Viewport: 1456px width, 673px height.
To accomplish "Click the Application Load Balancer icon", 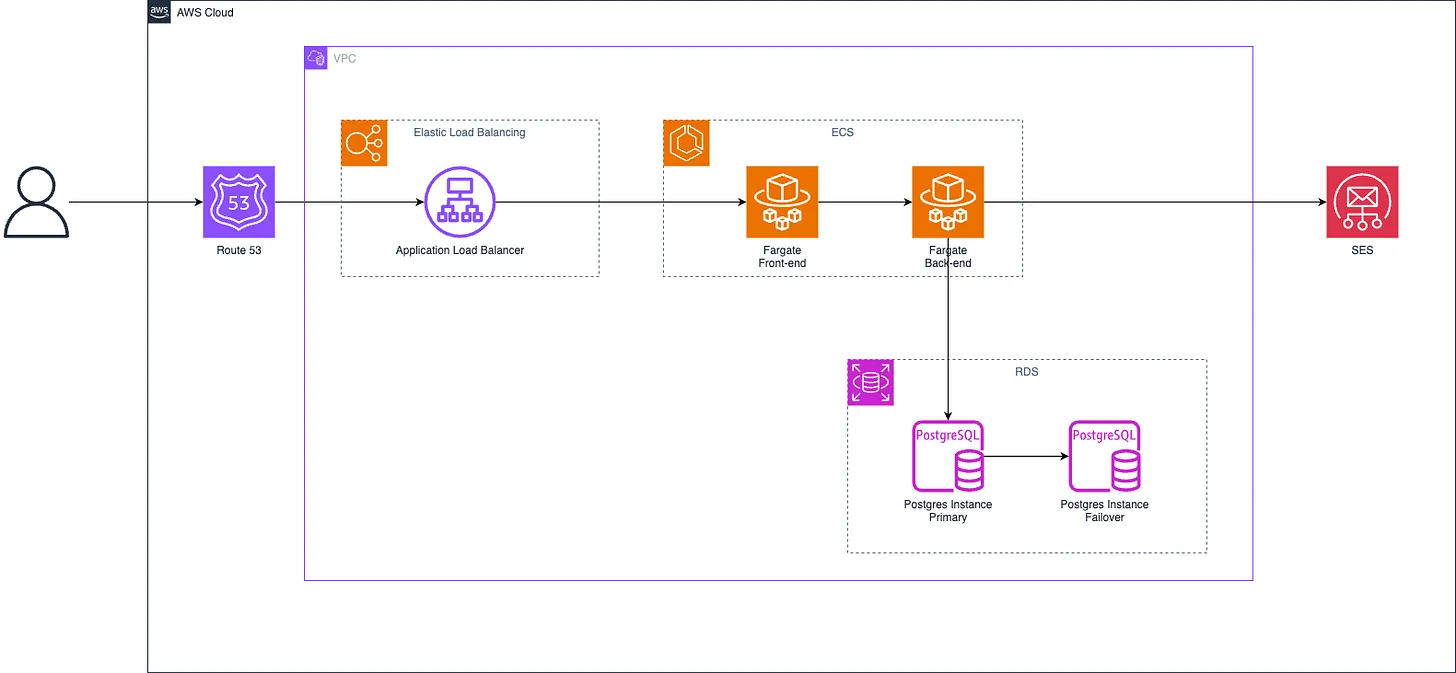I will point(459,202).
